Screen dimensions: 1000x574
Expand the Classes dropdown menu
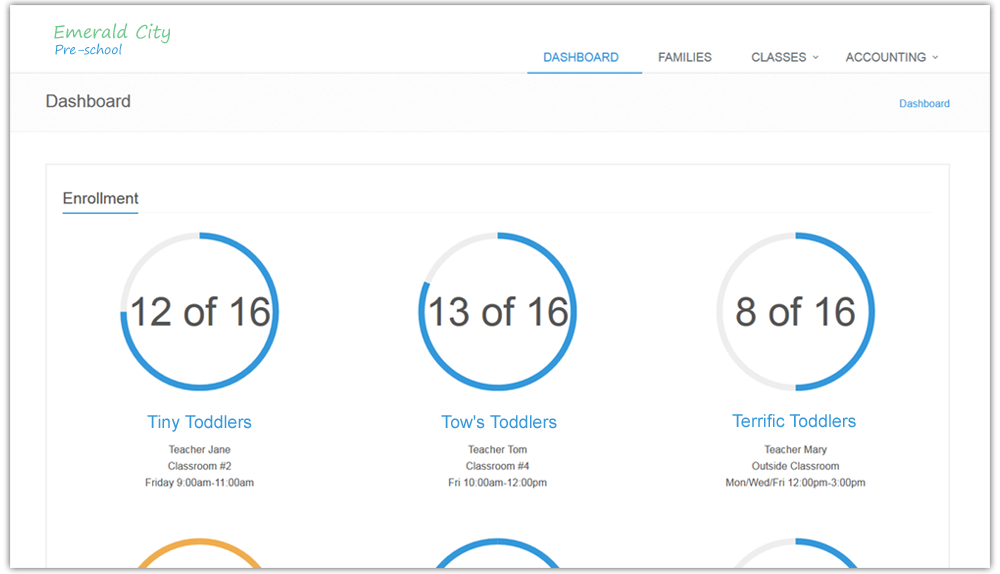pyautogui.click(x=784, y=58)
